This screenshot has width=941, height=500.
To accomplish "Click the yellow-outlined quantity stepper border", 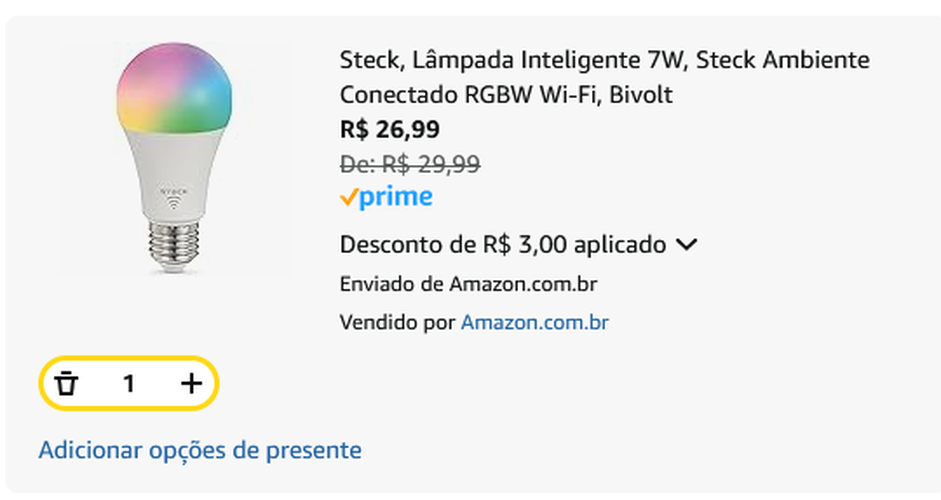I will (129, 359).
